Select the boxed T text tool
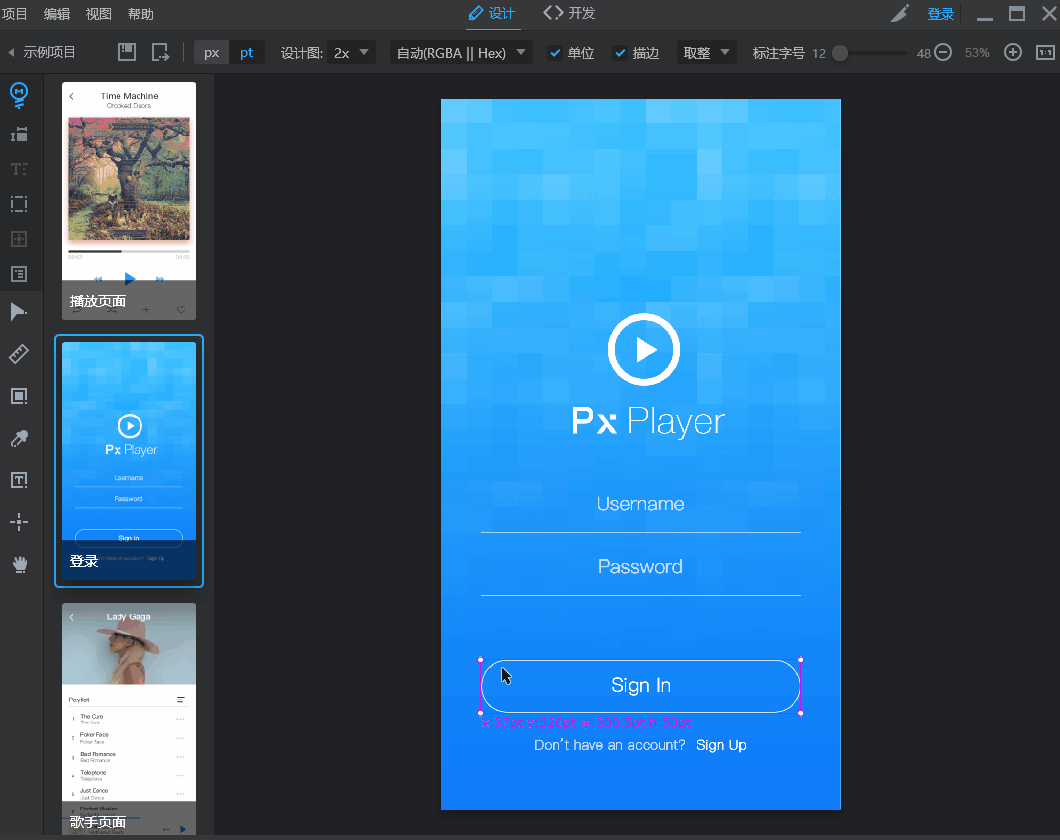 (x=19, y=480)
